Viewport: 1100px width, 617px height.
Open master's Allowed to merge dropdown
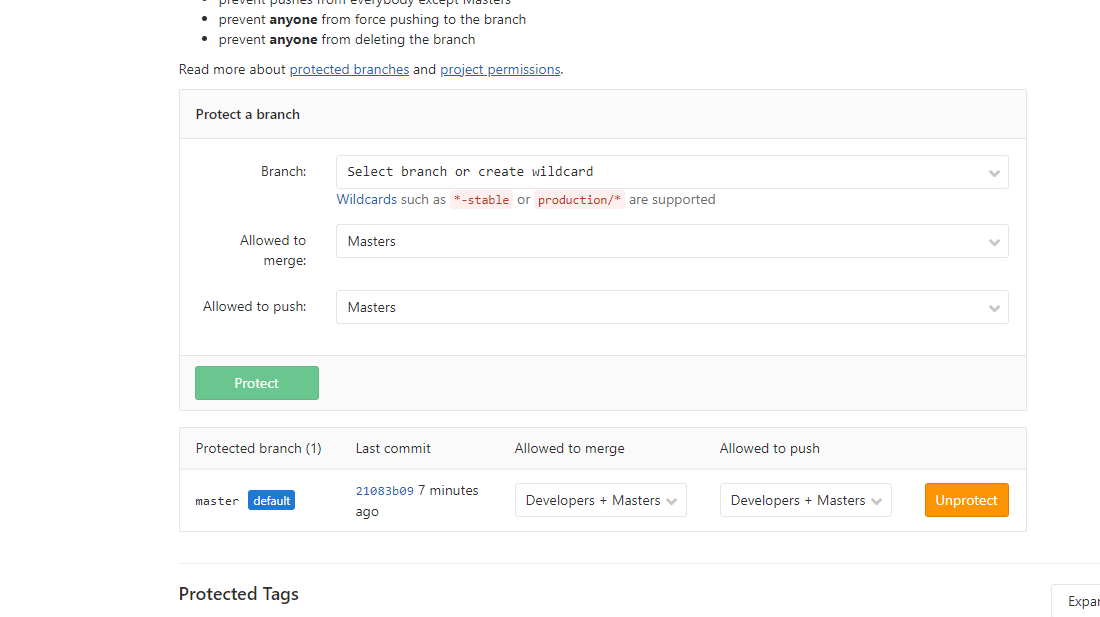tap(600, 500)
